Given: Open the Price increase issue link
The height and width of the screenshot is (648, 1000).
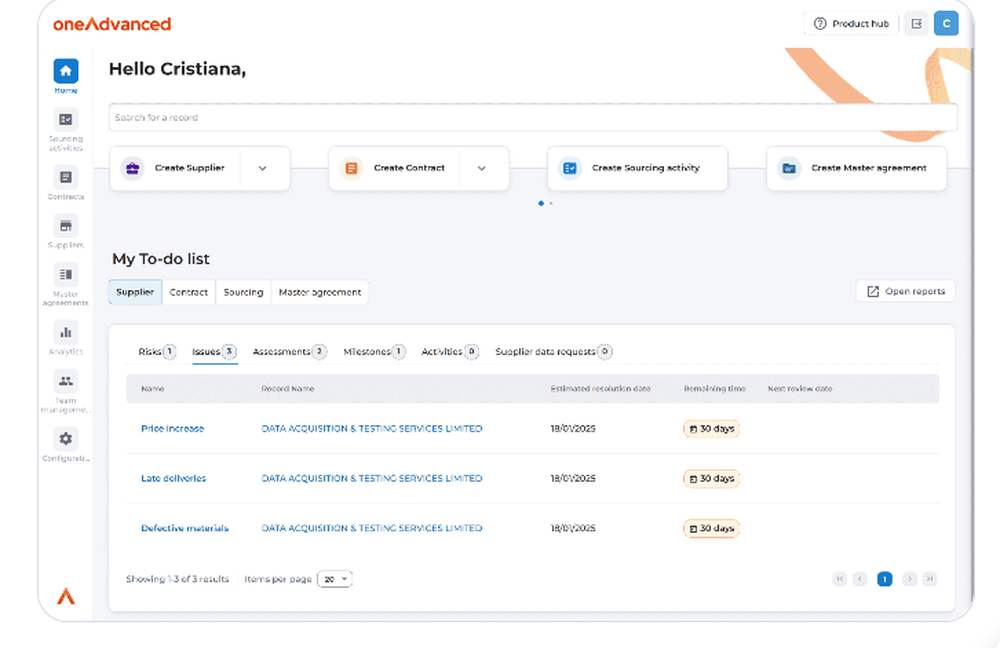Looking at the screenshot, I should coord(171,428).
